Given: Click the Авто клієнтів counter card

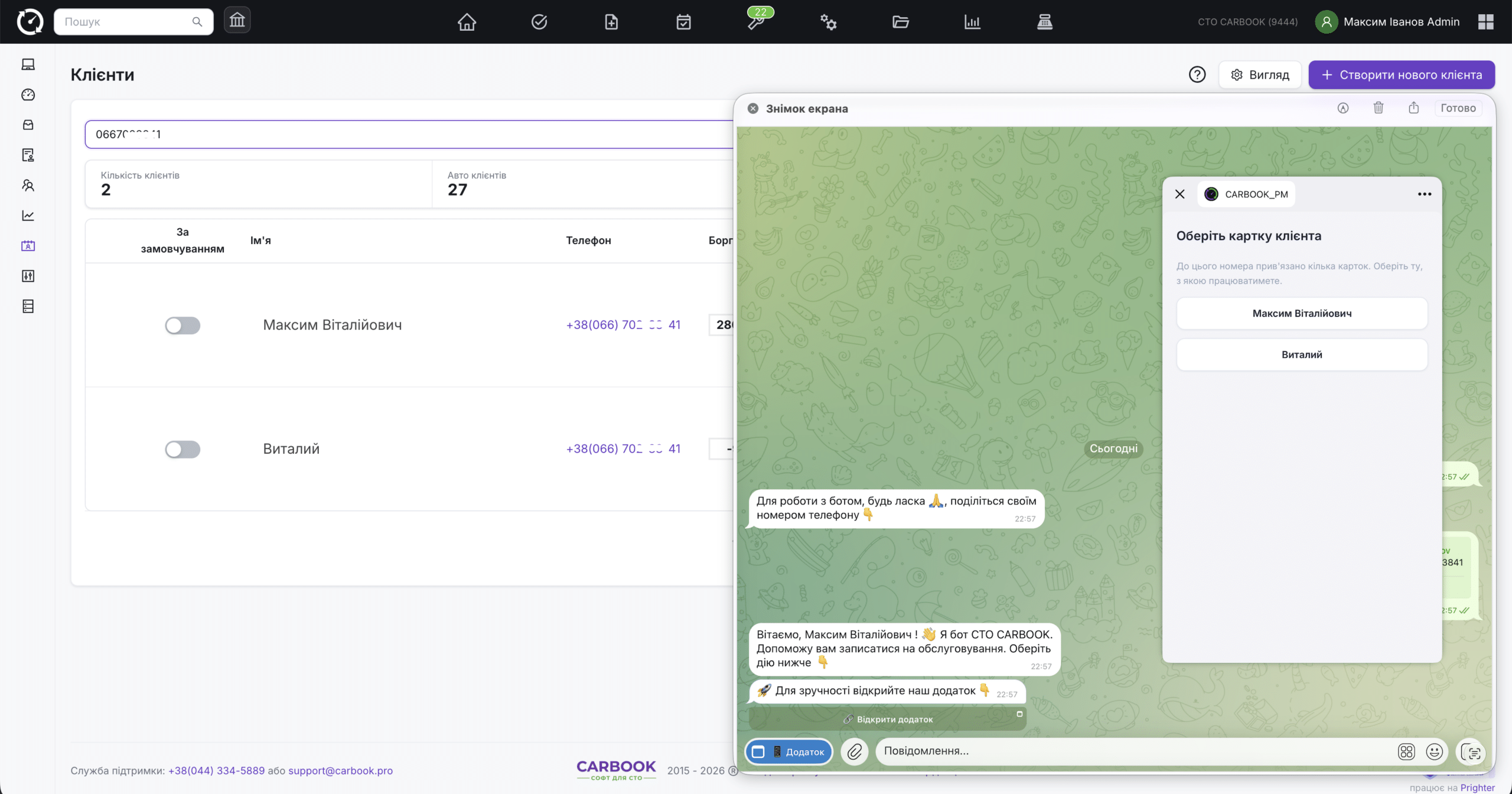Looking at the screenshot, I should click(x=583, y=184).
